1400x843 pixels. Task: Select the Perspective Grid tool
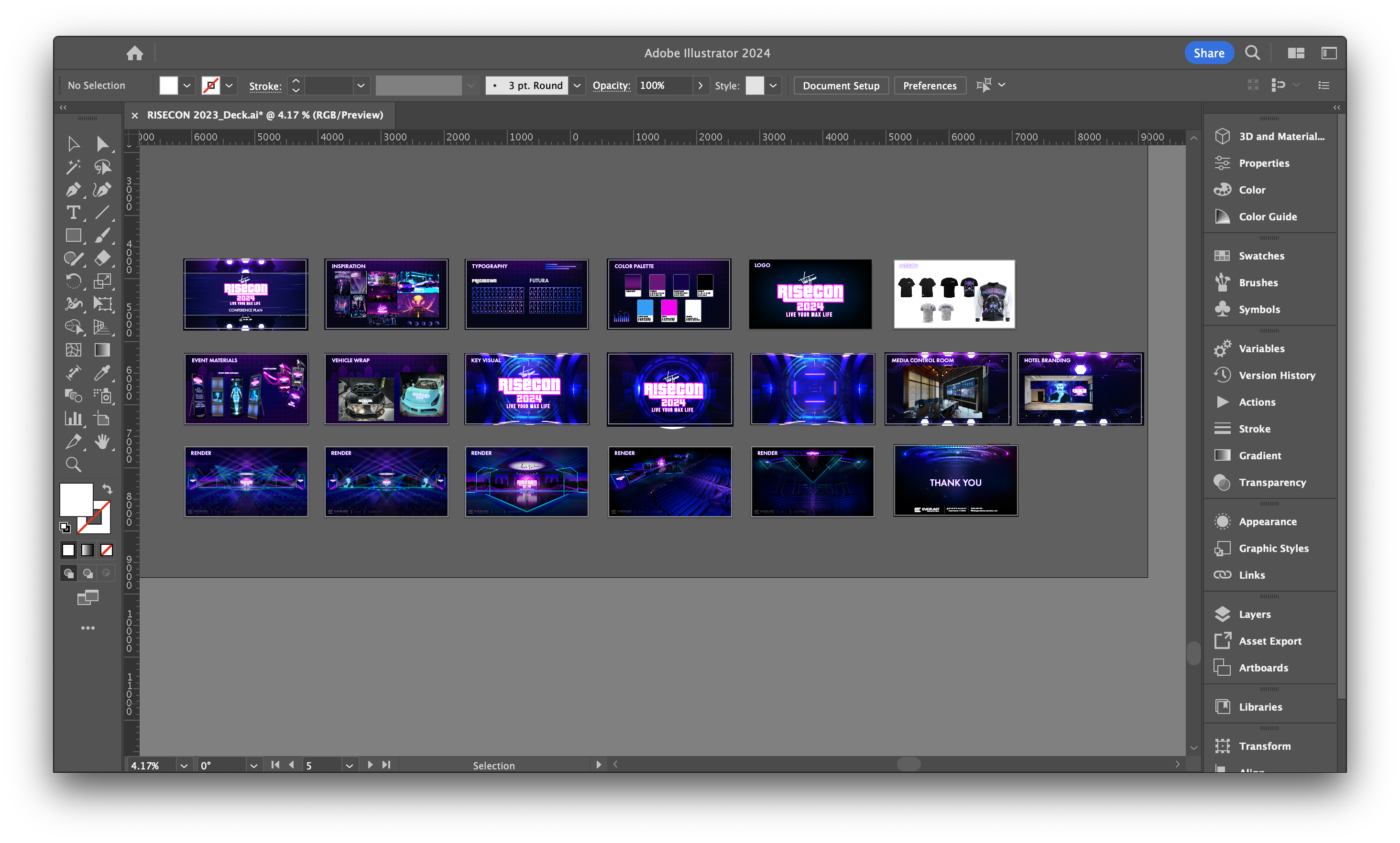pos(102,327)
